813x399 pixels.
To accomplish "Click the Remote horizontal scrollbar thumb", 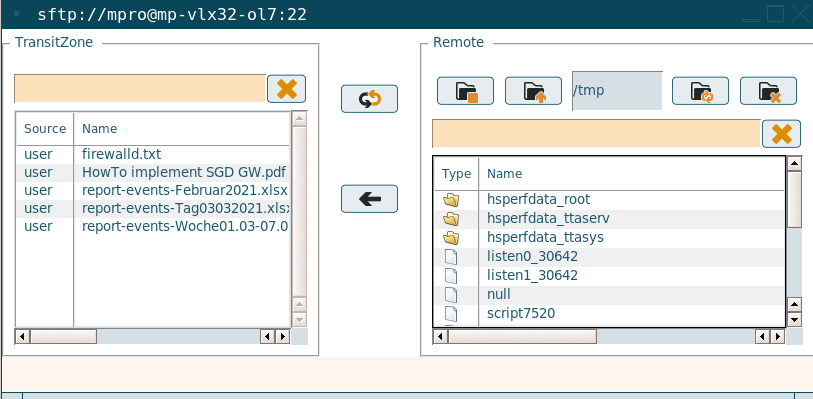I will 522,337.
